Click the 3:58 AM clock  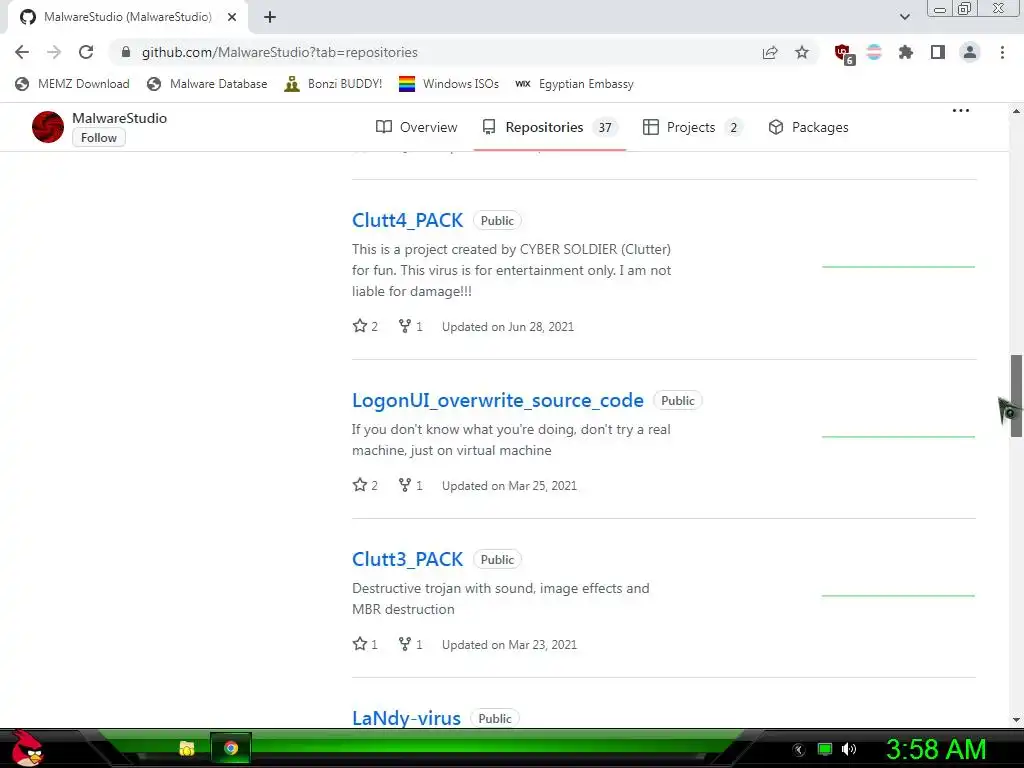936,749
